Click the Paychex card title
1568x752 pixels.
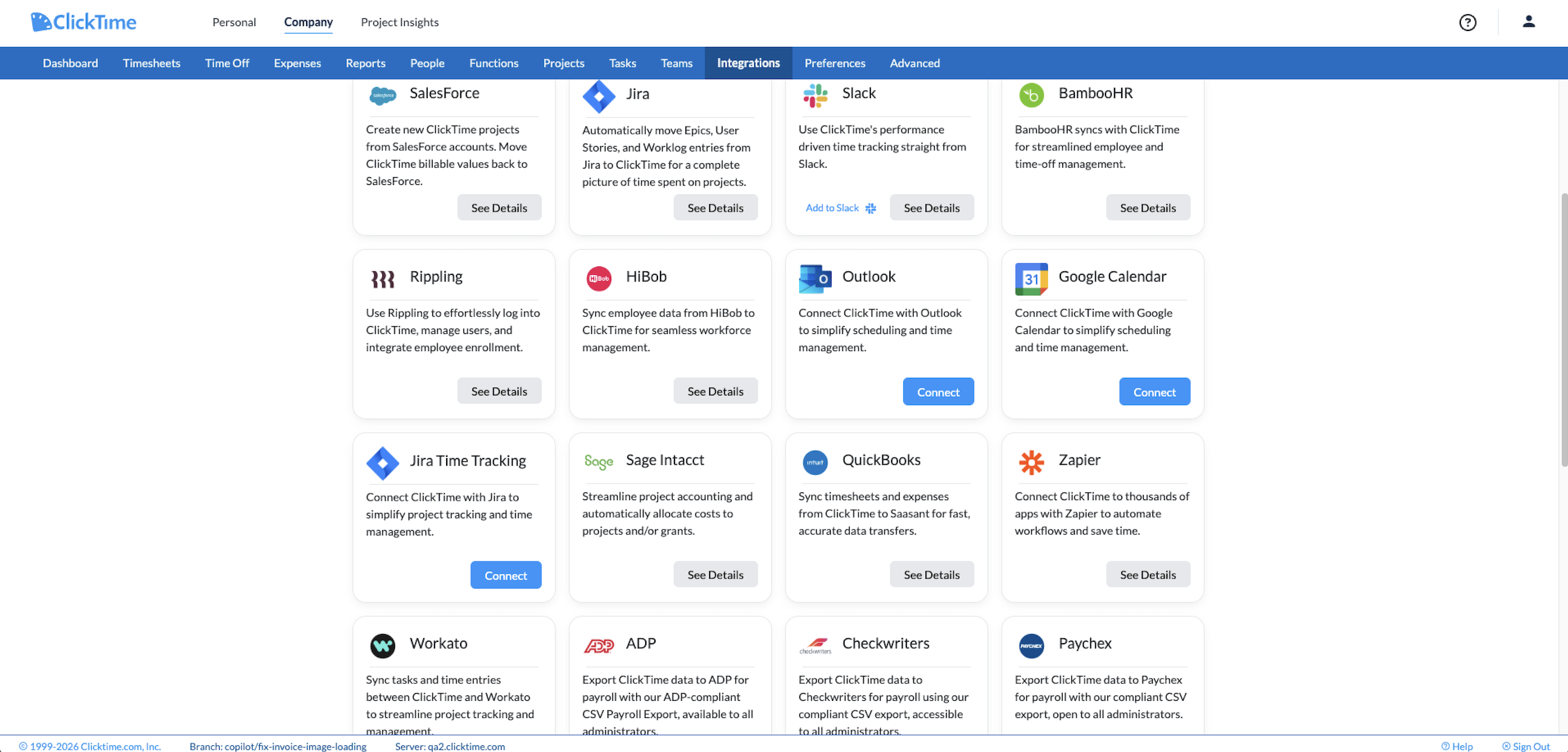click(x=1085, y=643)
